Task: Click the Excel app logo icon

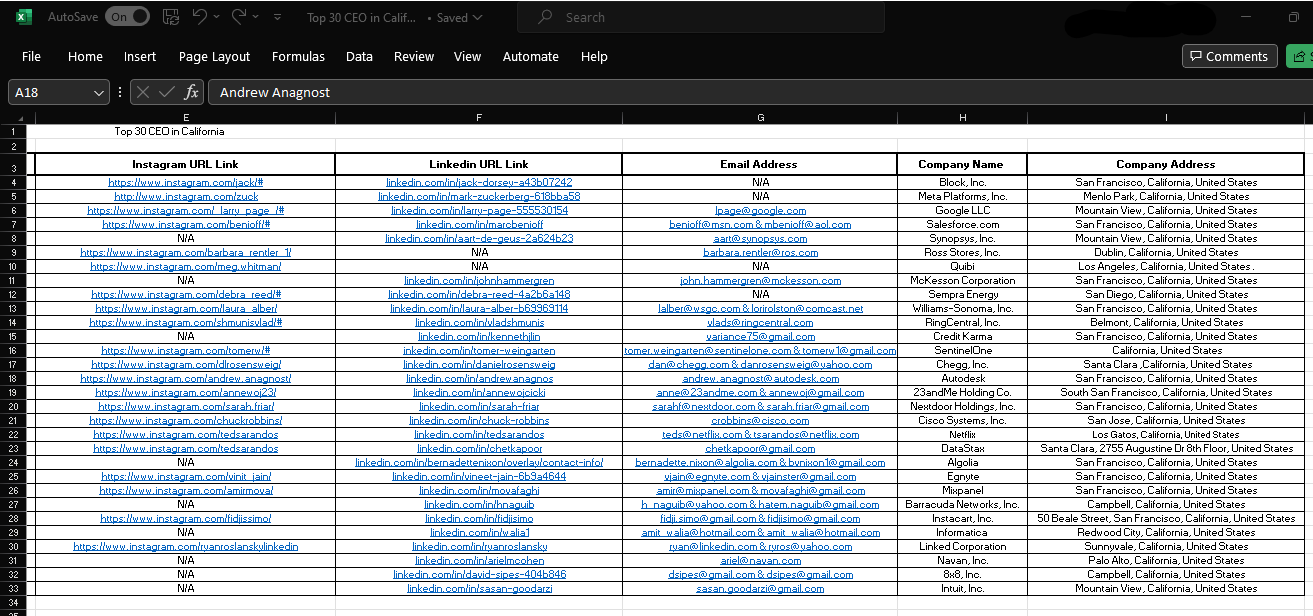Action: pyautogui.click(x=24, y=17)
